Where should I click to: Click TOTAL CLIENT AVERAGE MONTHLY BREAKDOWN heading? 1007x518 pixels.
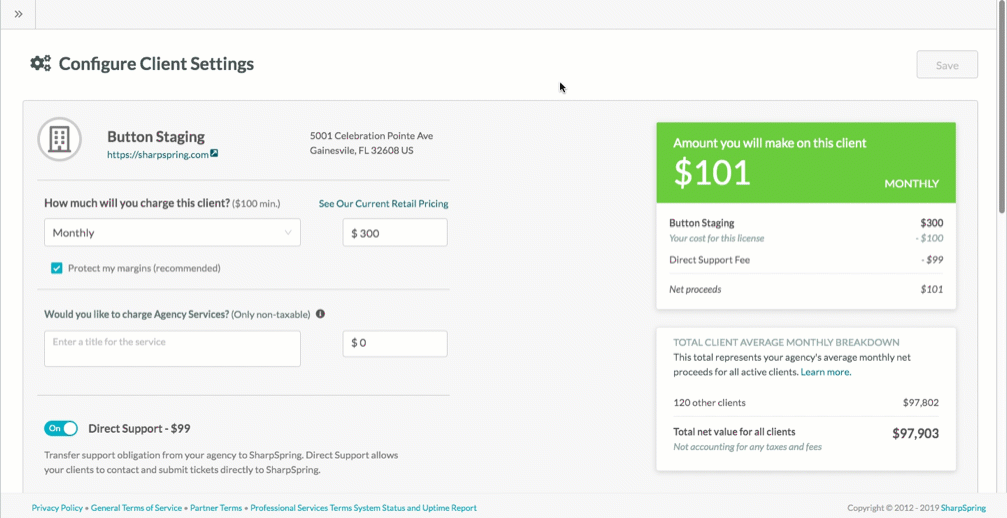click(786, 343)
